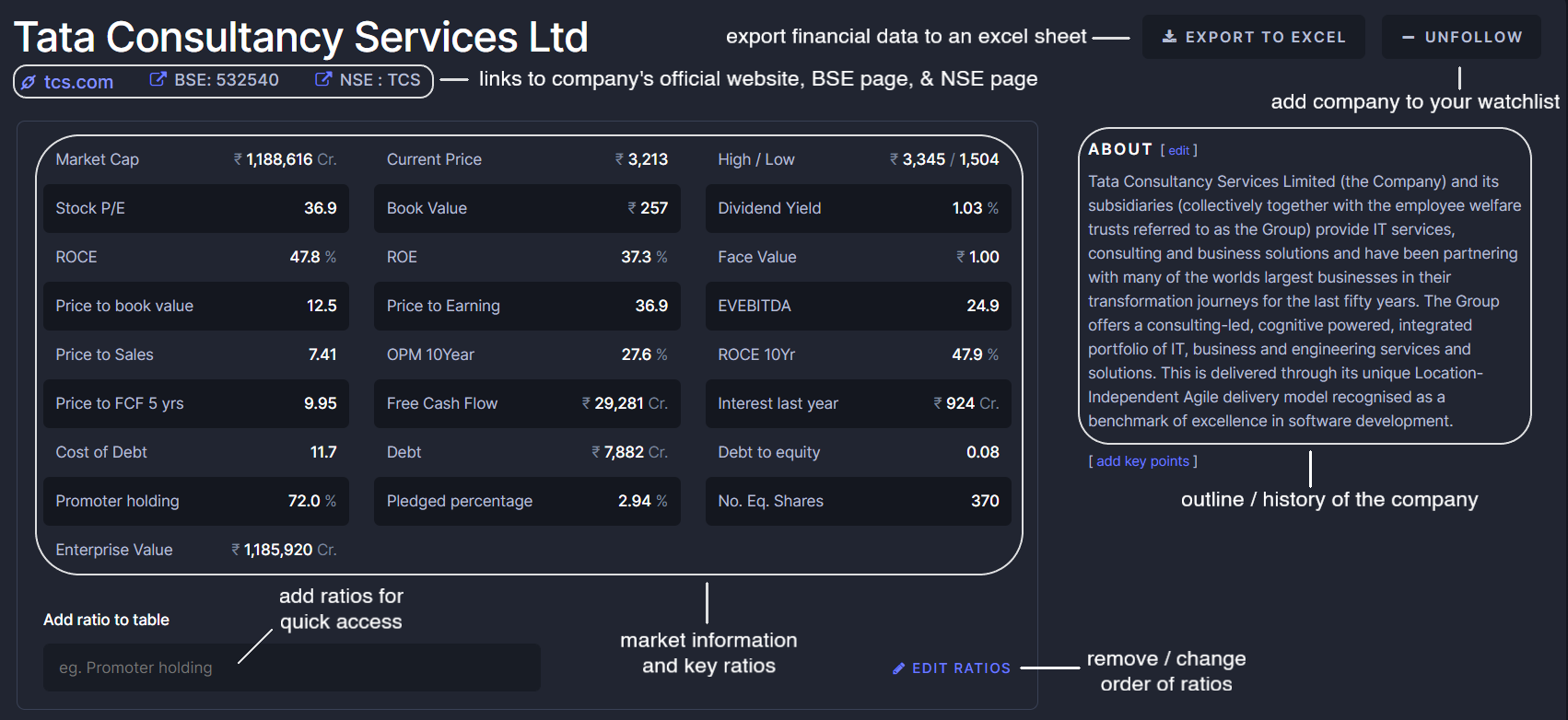Select the Free Cash Flow row
Viewport: 1568px width, 720px height.
527,403
